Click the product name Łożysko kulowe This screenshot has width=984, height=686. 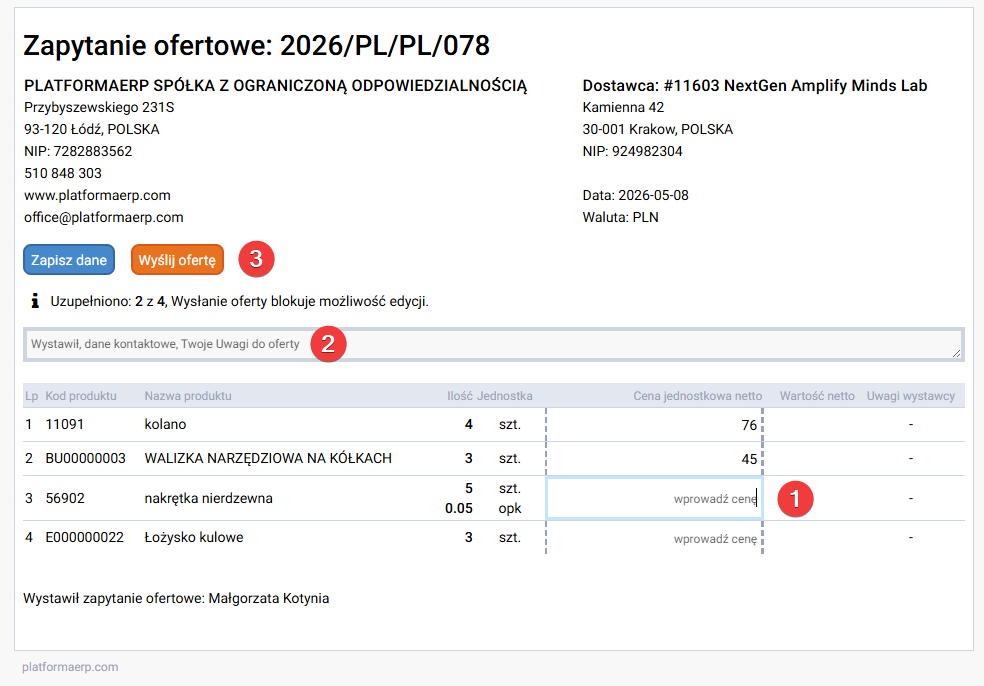click(194, 537)
